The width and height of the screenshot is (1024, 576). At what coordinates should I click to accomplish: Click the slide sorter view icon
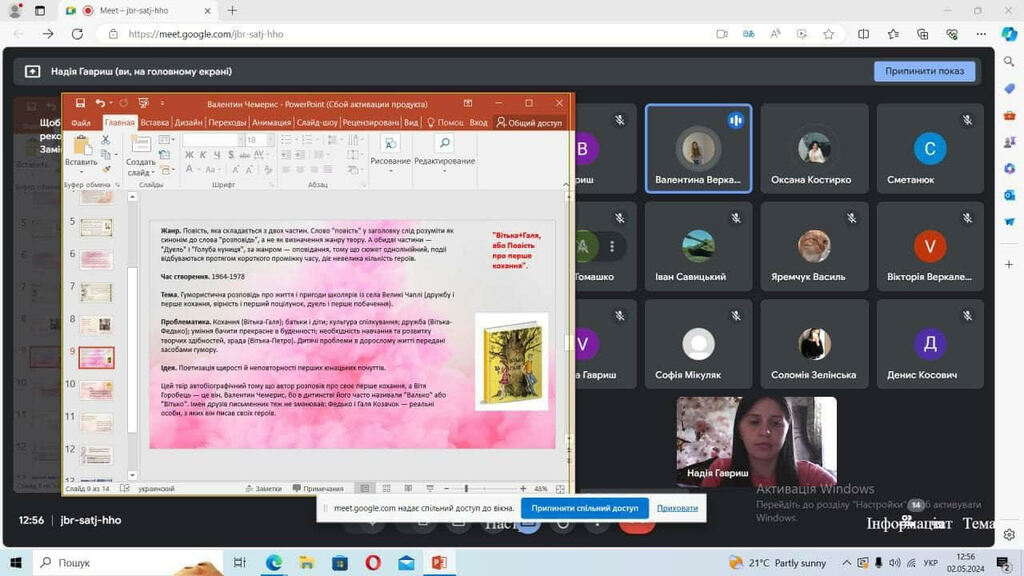pos(385,489)
